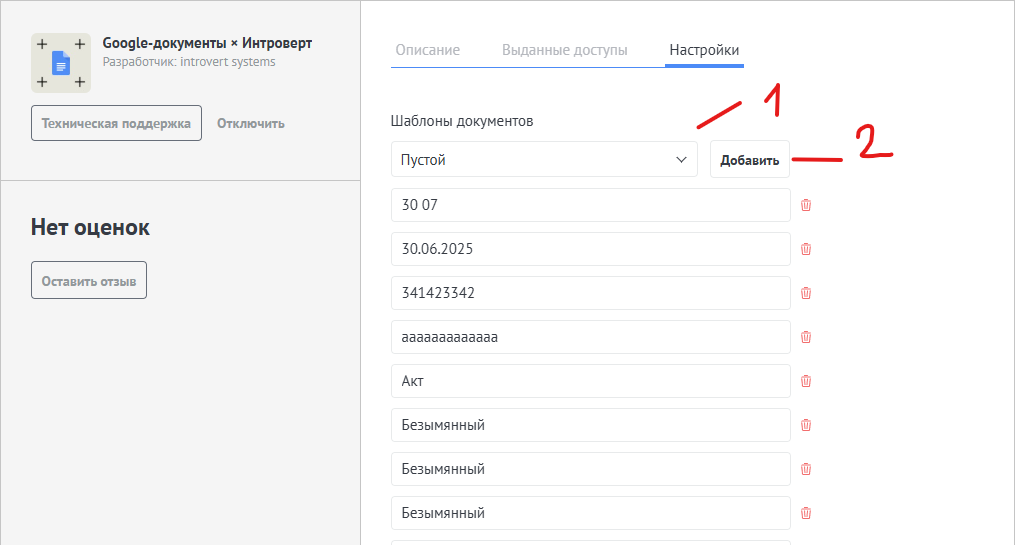Select the "Настройки" tab
Viewport: 1015px width, 545px height.
pyautogui.click(x=704, y=50)
